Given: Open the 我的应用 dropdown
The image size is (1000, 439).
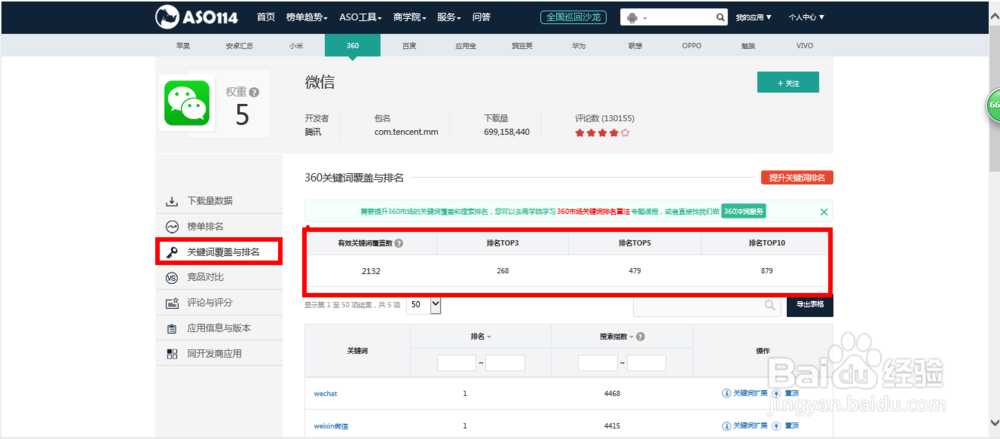Looking at the screenshot, I should tap(753, 18).
